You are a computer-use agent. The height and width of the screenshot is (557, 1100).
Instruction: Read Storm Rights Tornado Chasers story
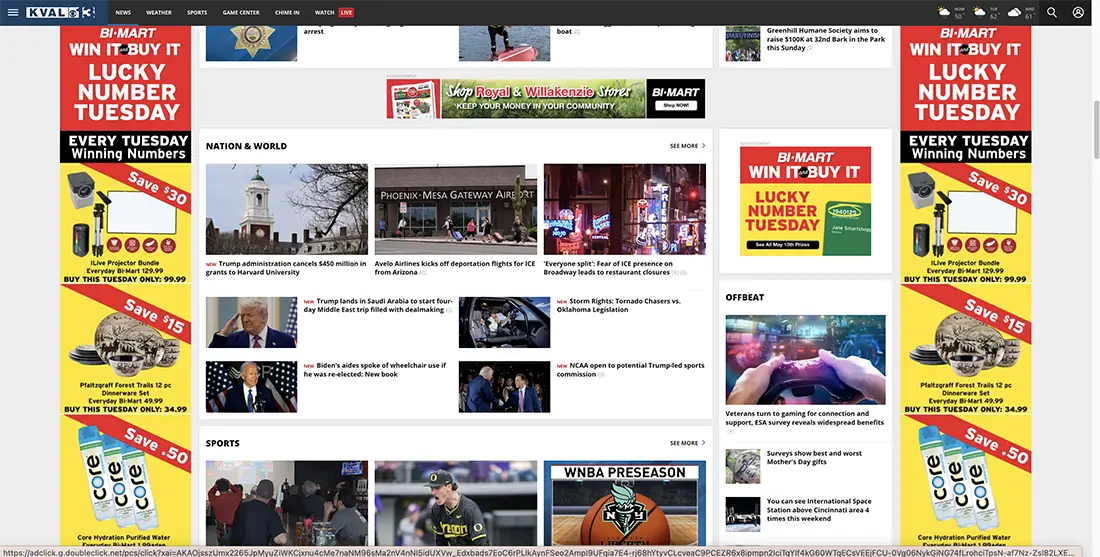coord(619,305)
